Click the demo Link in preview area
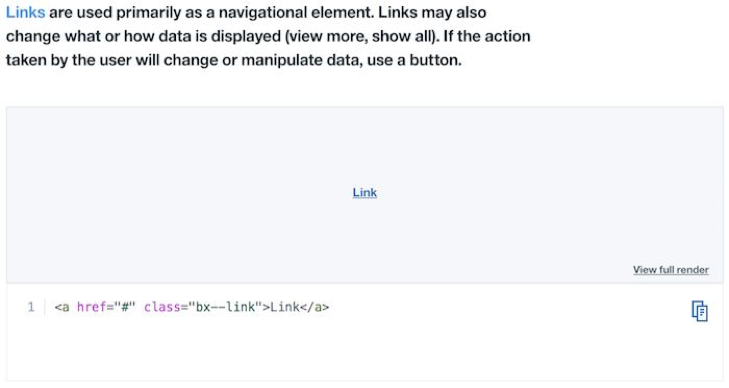This screenshot has height=388, width=729. 364,192
